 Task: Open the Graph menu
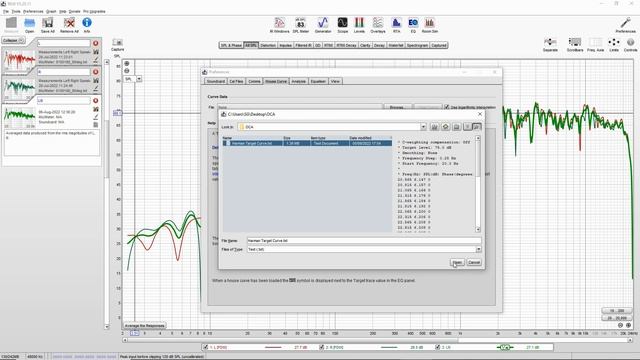coord(51,11)
